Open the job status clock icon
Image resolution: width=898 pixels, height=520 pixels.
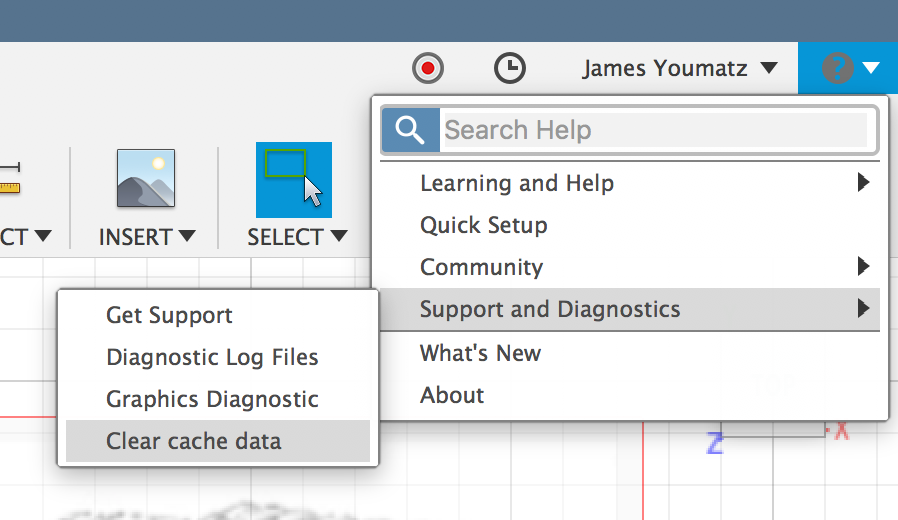(x=510, y=68)
